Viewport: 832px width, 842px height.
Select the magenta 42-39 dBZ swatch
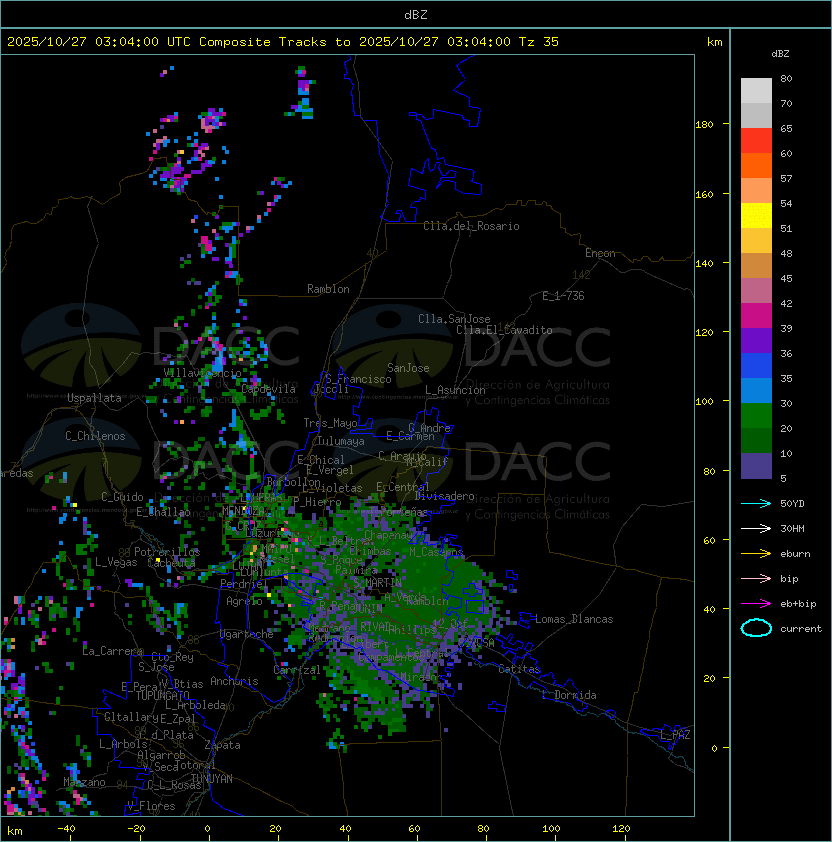coord(756,316)
